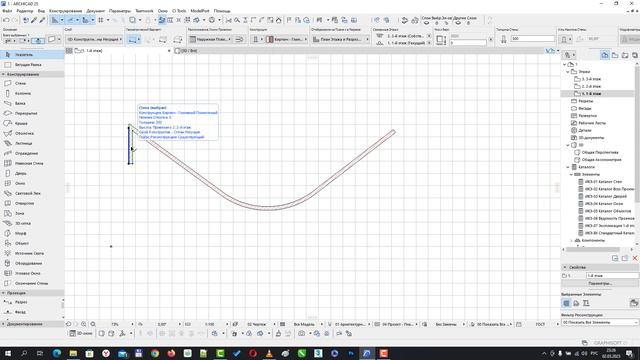640x360 pixels.
Task: Open the floor plan display dropdown План Этажа и Разрез
Action: [340, 40]
